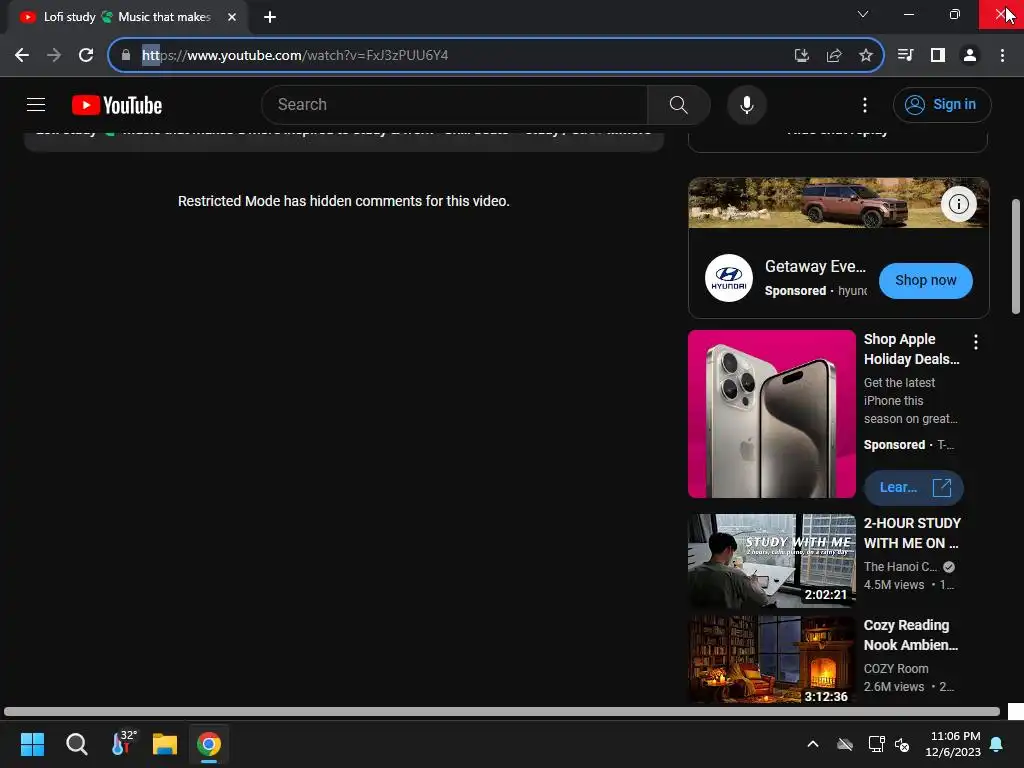
Task: Open iPhone ad thumbnail
Action: click(x=771, y=414)
